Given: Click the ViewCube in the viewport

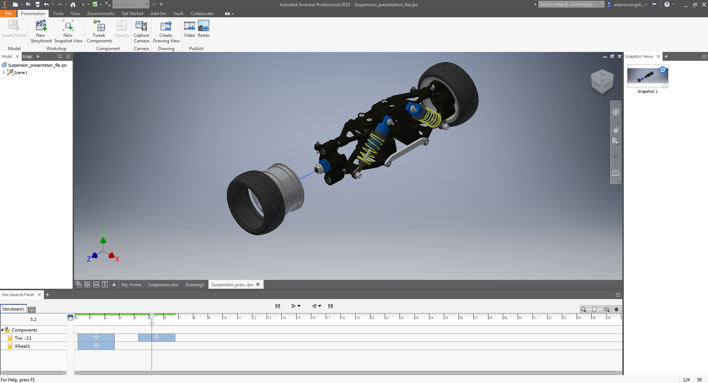Looking at the screenshot, I should pyautogui.click(x=602, y=81).
